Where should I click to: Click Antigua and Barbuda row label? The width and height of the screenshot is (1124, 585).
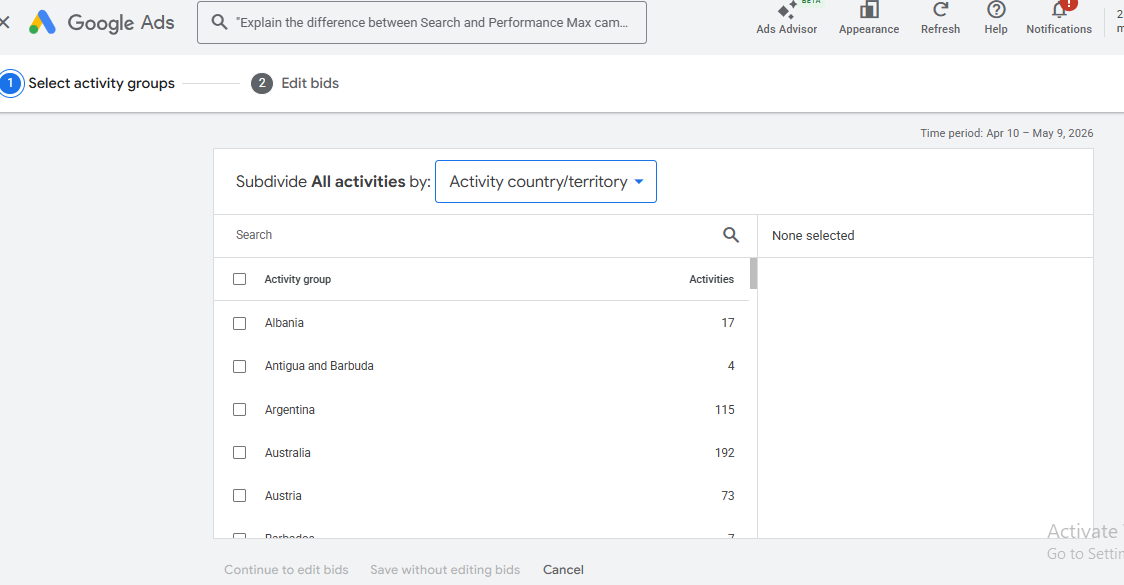pos(319,366)
